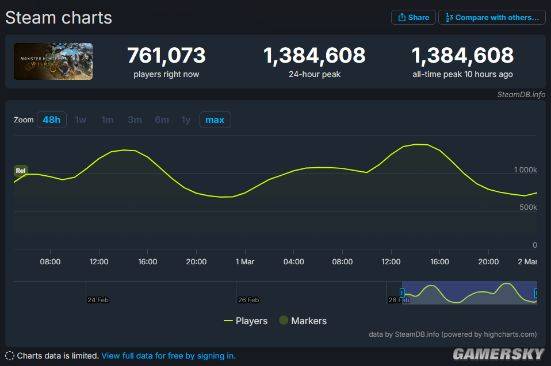Click the right navigator range handle

536,293
